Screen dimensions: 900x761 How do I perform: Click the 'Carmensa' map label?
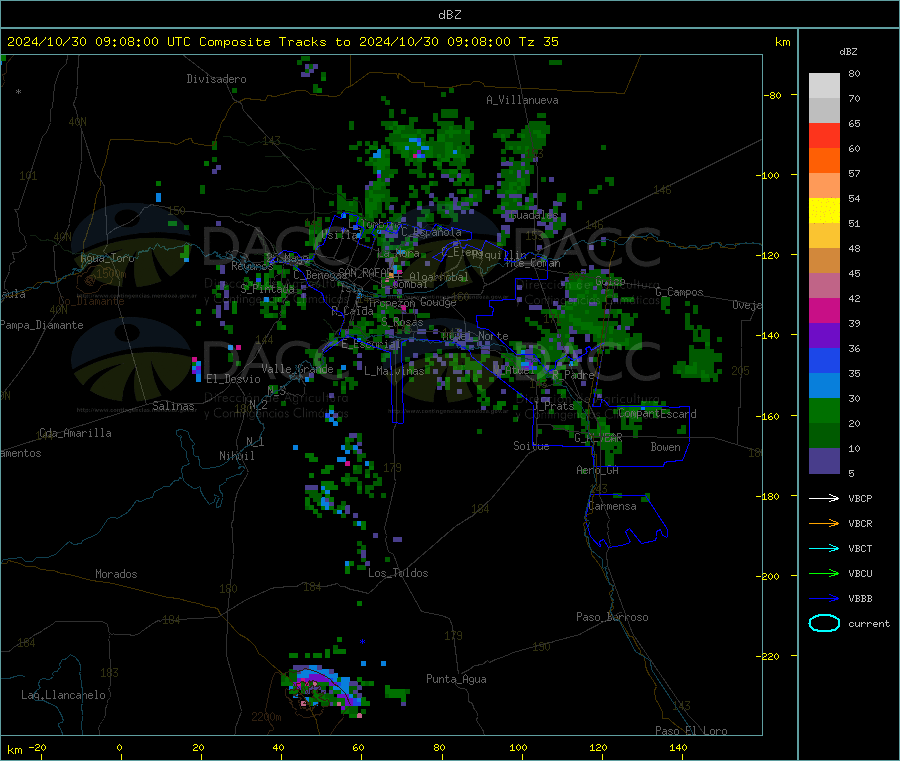click(612, 507)
